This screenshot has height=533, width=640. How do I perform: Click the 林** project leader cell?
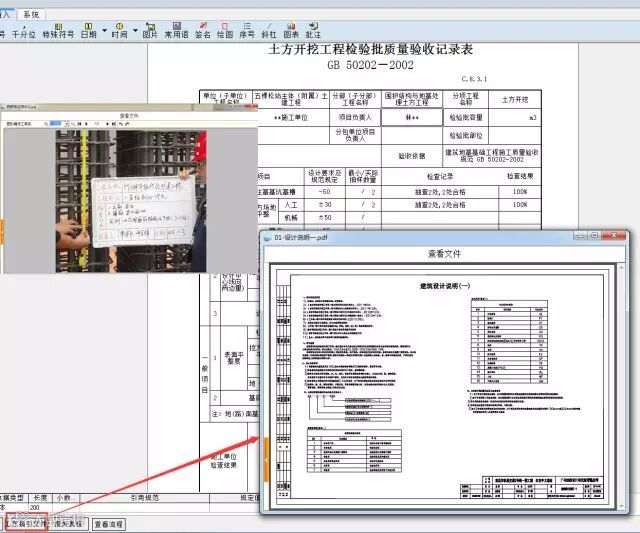[412, 118]
